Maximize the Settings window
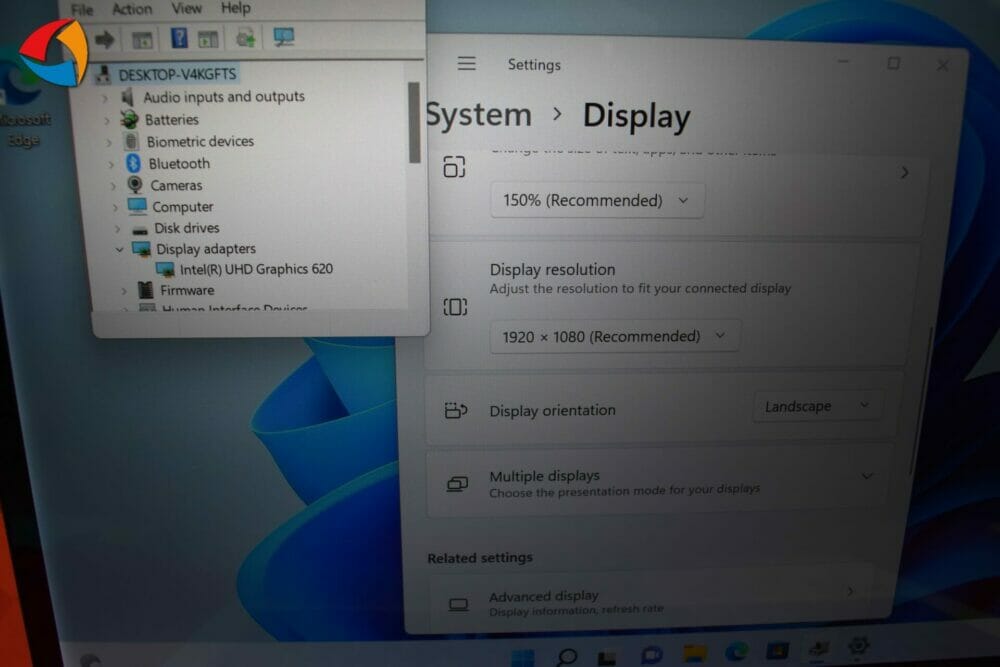1000x667 pixels. click(893, 63)
